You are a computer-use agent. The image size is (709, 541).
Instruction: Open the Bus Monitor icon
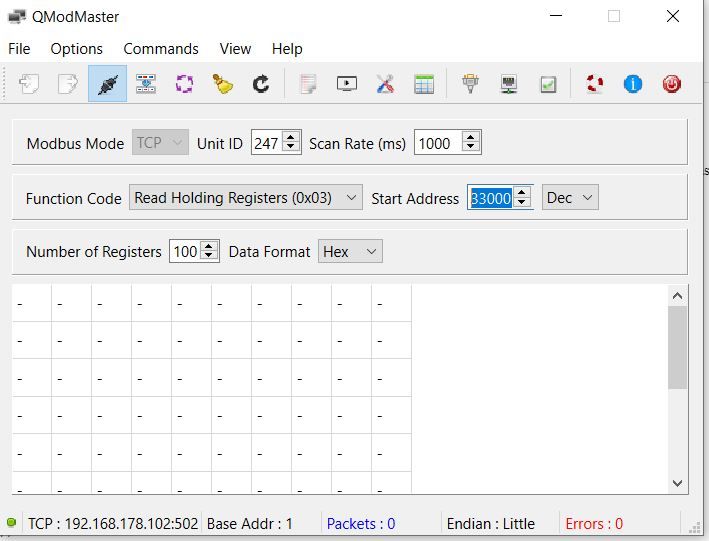[x=347, y=84]
